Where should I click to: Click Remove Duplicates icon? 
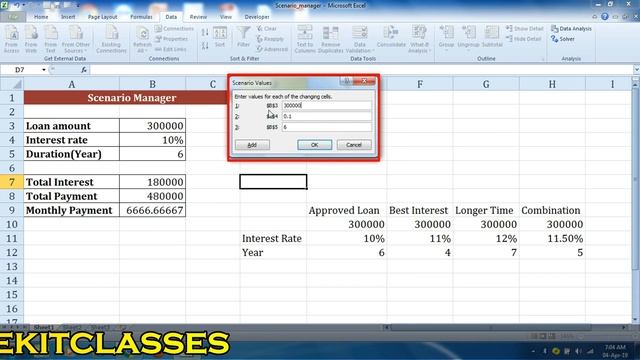tap(330, 39)
